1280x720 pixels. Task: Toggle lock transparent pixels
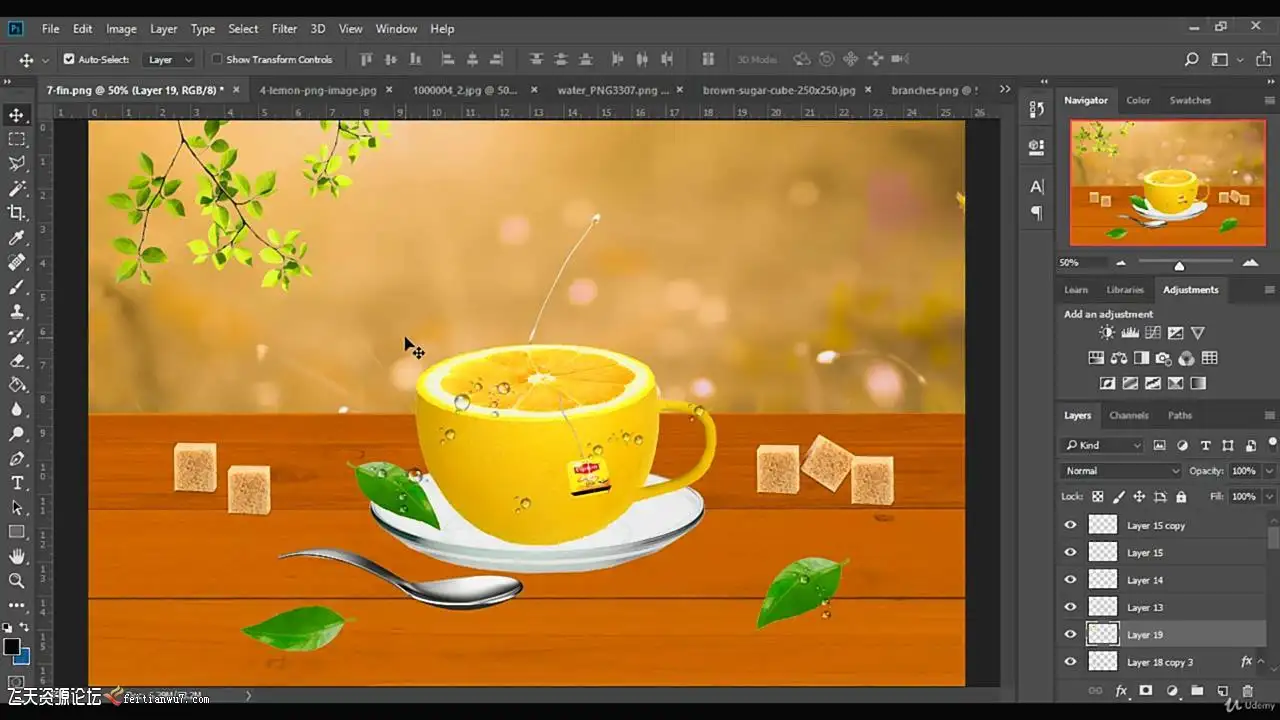click(1098, 497)
